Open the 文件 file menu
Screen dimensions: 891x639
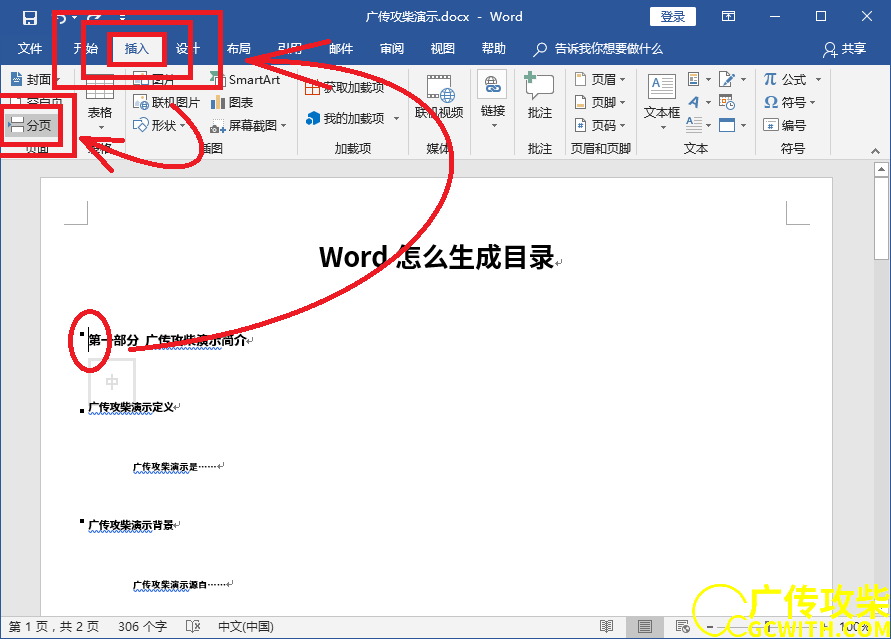click(30, 49)
